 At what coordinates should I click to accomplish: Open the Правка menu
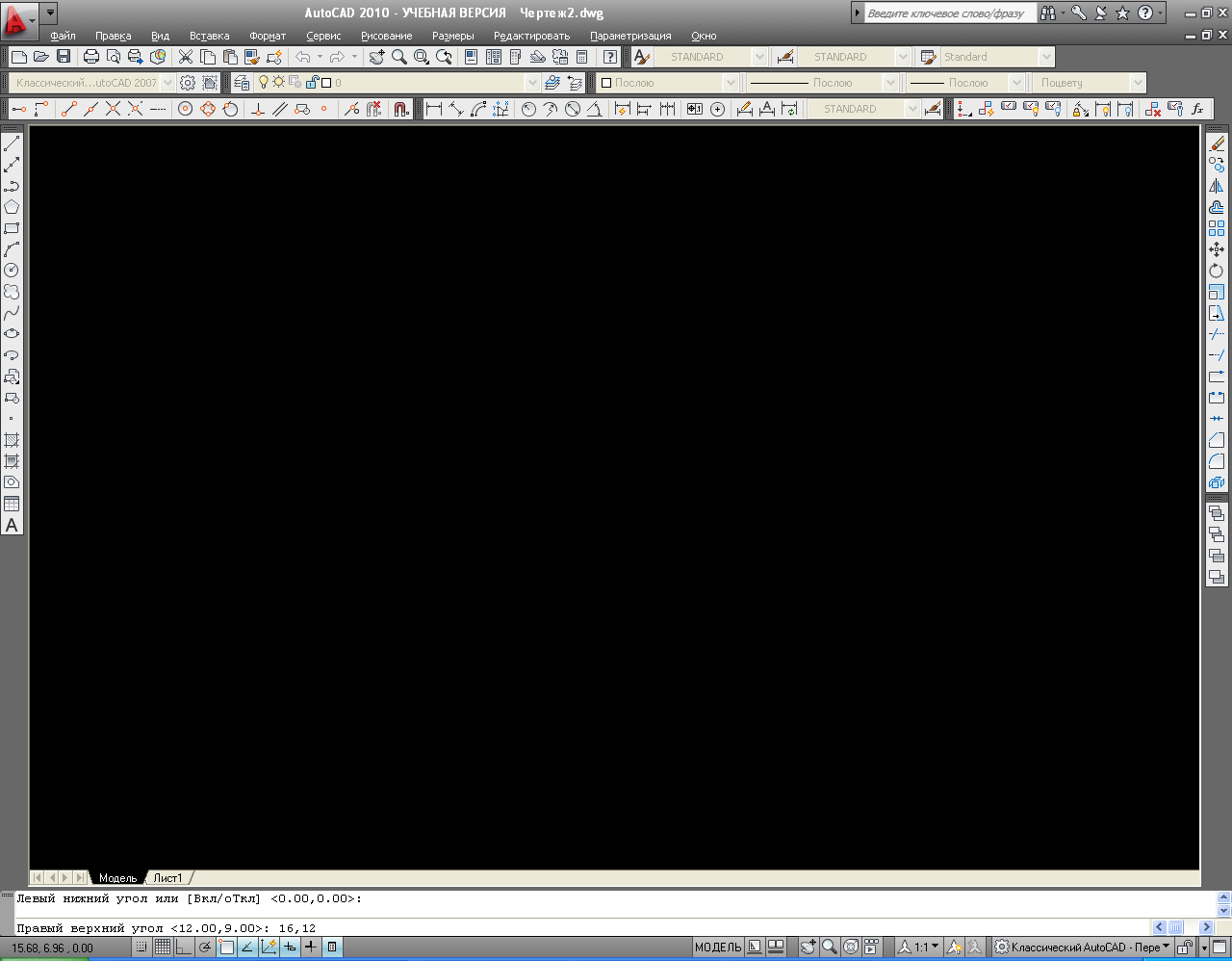click(x=114, y=36)
